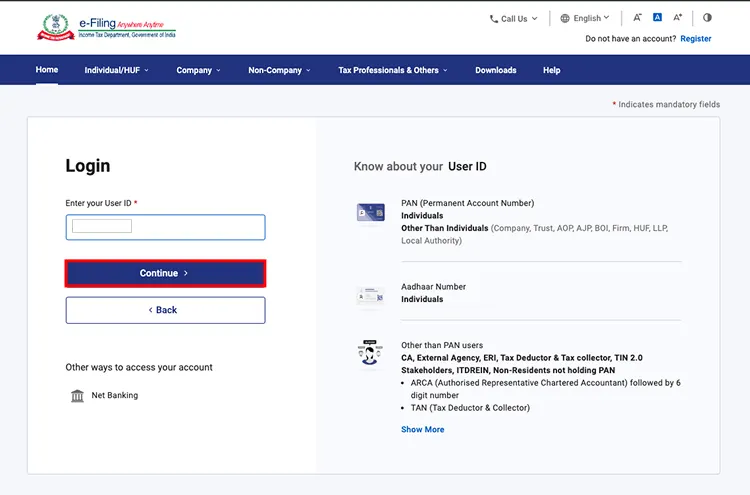This screenshot has width=750, height=495.
Task: Click the Login heading text
Action: [x=88, y=166]
